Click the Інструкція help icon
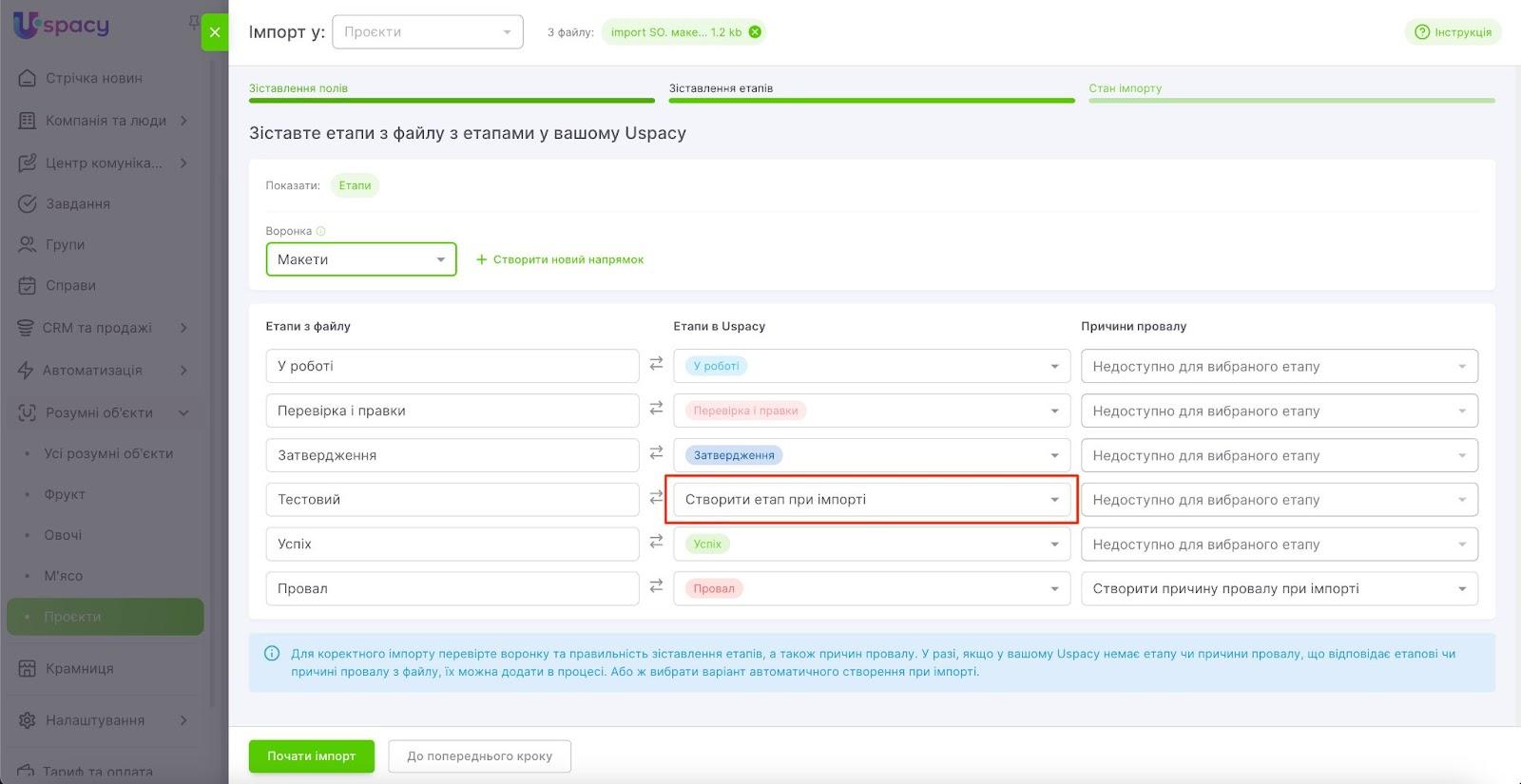 [x=1422, y=32]
